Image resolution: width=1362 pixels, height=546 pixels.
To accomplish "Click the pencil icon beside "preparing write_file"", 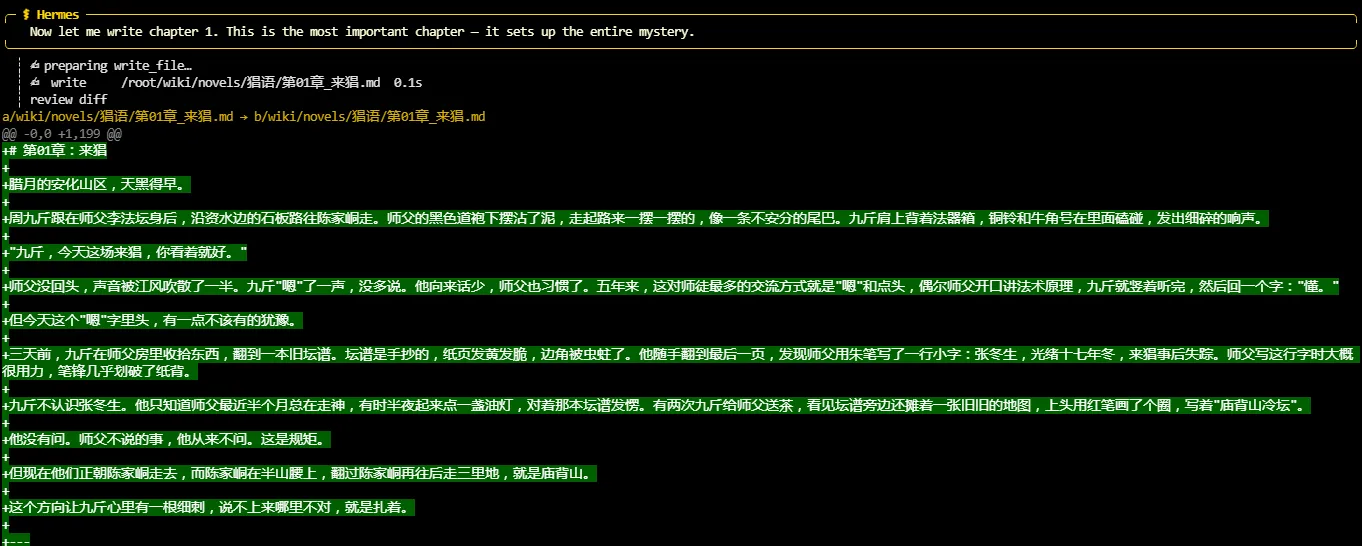I will 35,66.
